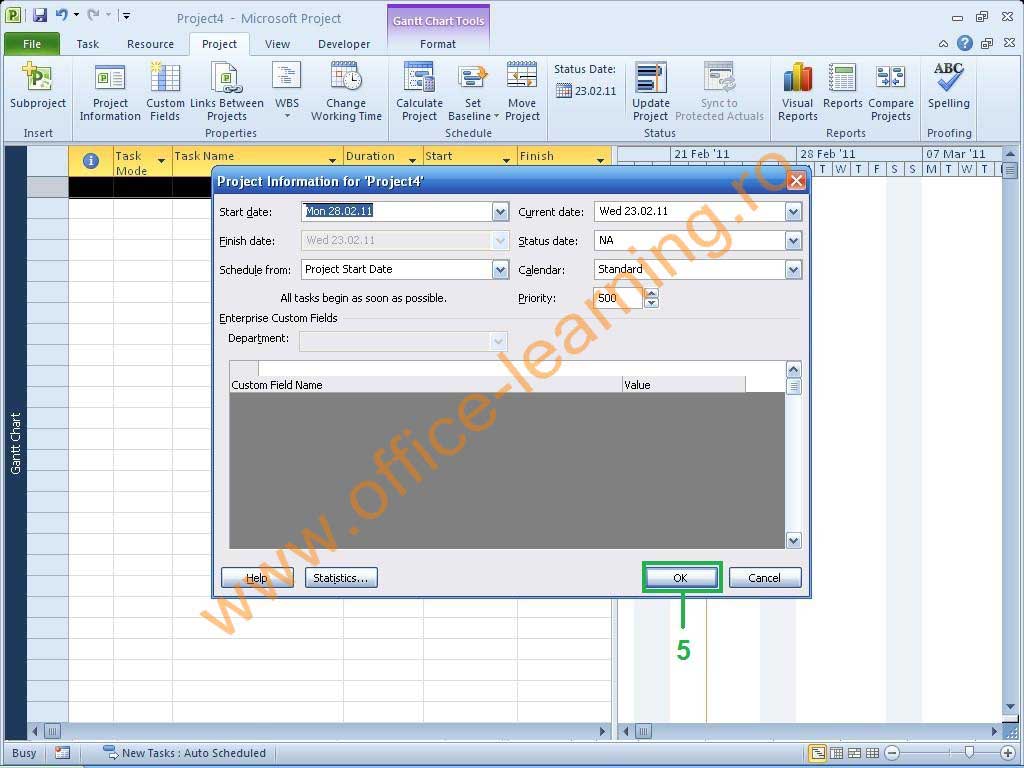Image resolution: width=1024 pixels, height=768 pixels.
Task: Run the Spelling check
Action: [x=948, y=86]
